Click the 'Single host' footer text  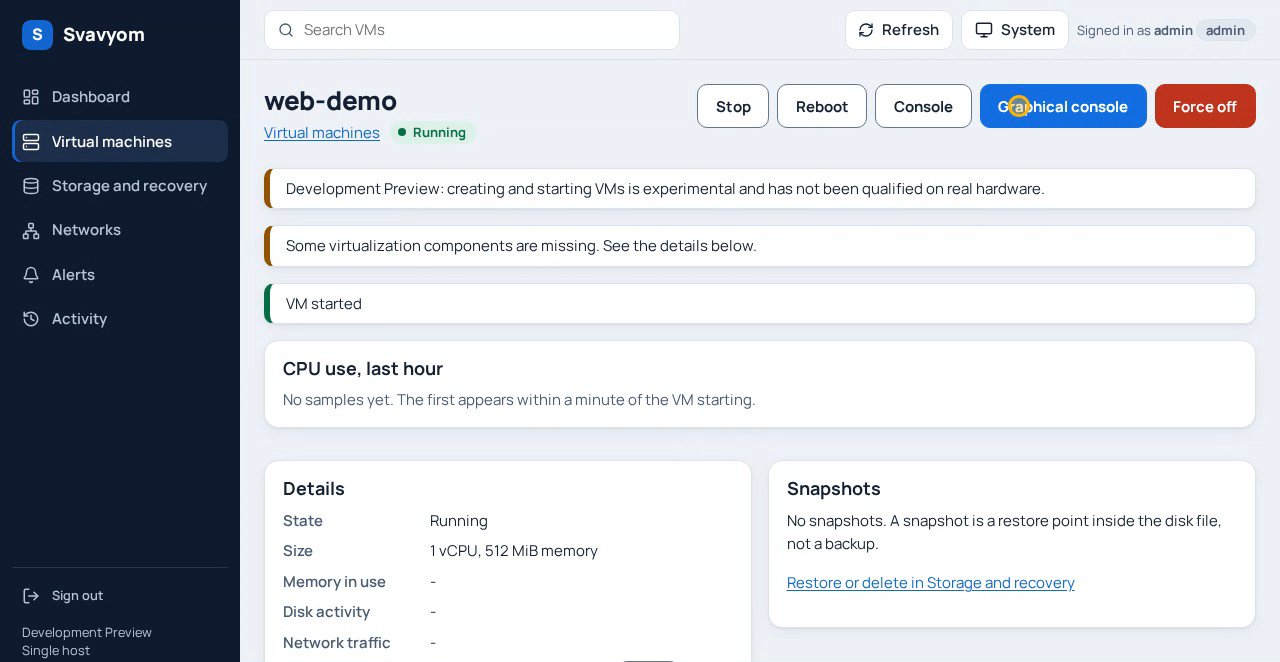point(56,651)
